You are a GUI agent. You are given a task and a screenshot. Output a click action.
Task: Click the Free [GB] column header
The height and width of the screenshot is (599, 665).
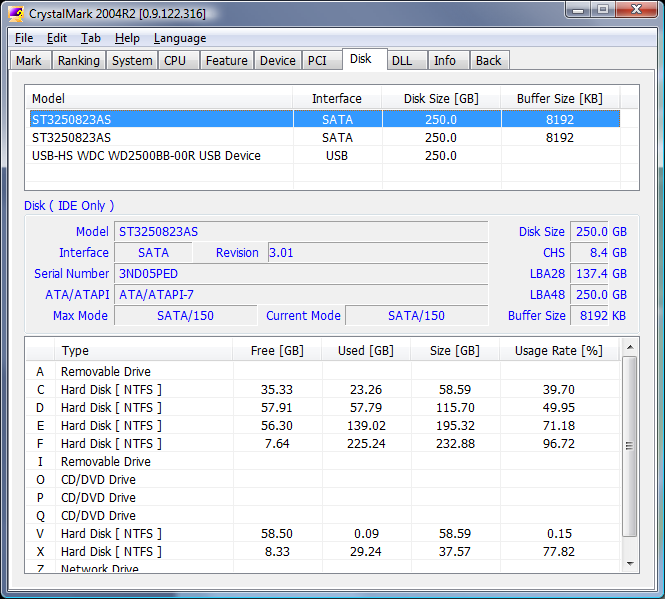coord(277,350)
